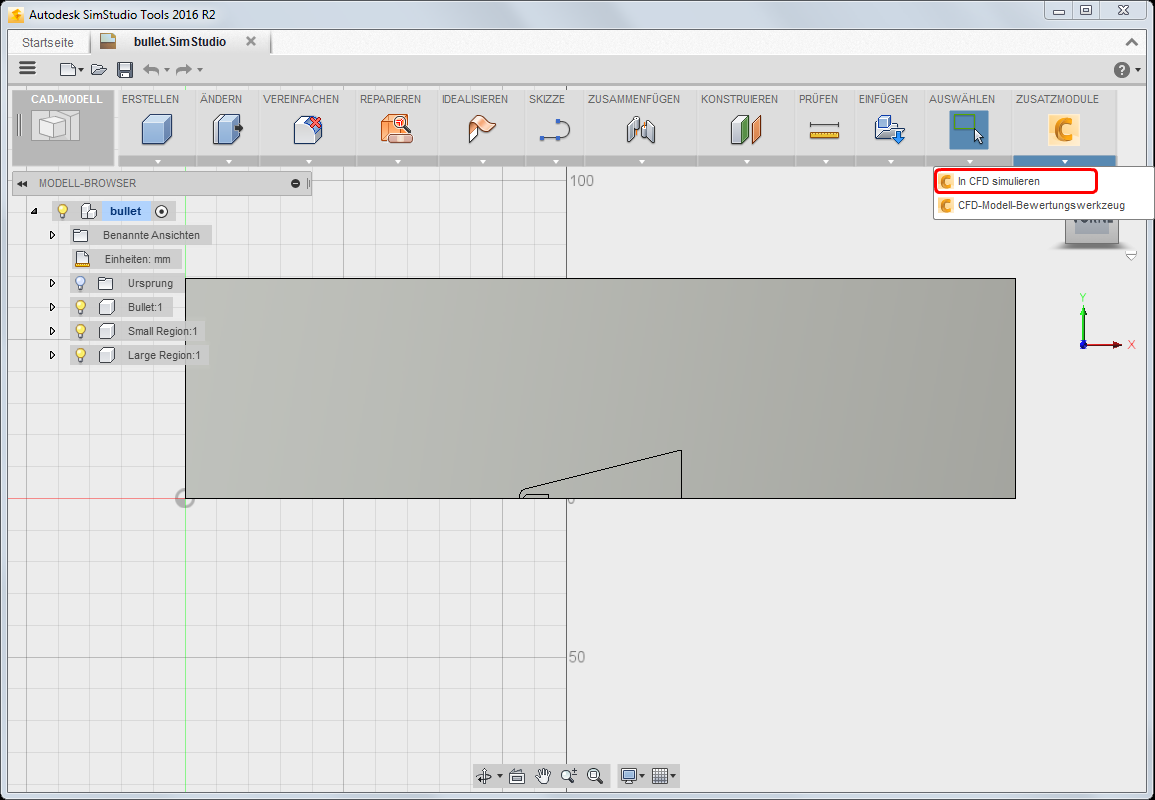Select Einheiten: mm item
1155x800 pixels.
137,259
